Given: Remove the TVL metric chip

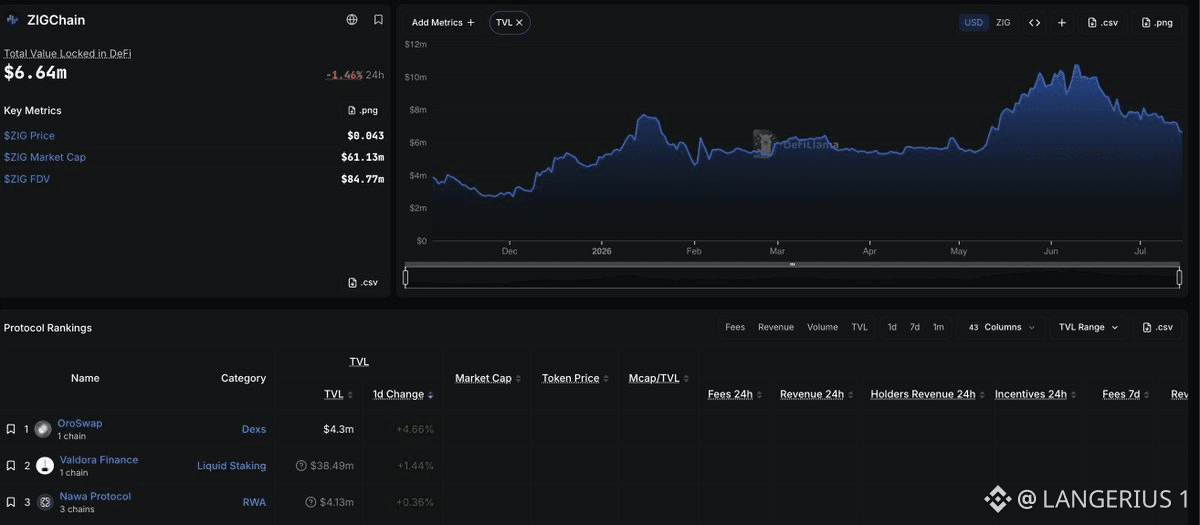Looking at the screenshot, I should tap(519, 22).
